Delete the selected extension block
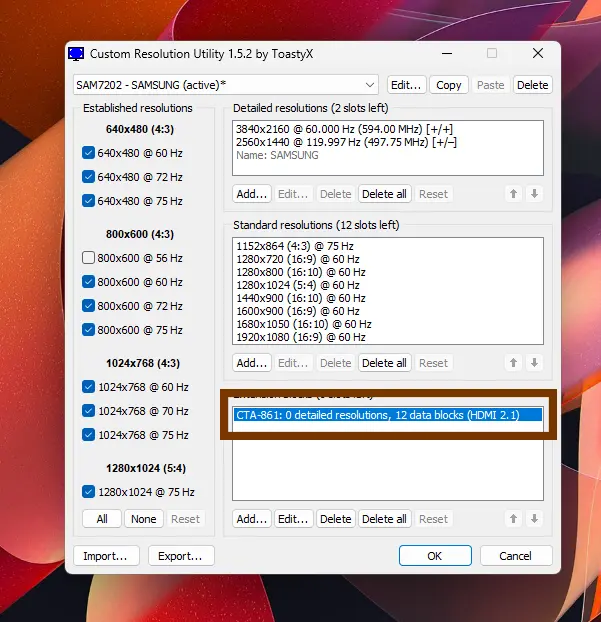The image size is (601, 622). point(336,519)
